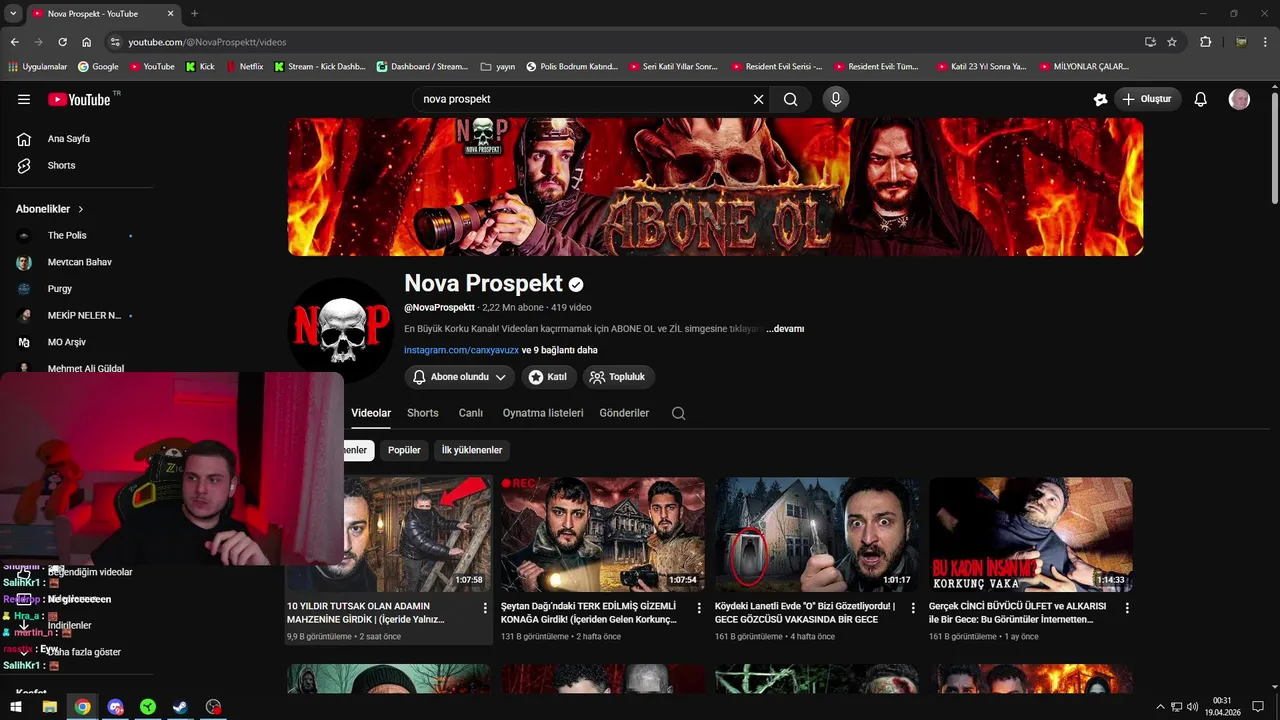Open options for the 10 YILDIR TUTSAK video
Image resolution: width=1280 pixels, height=720 pixels.
coord(485,608)
